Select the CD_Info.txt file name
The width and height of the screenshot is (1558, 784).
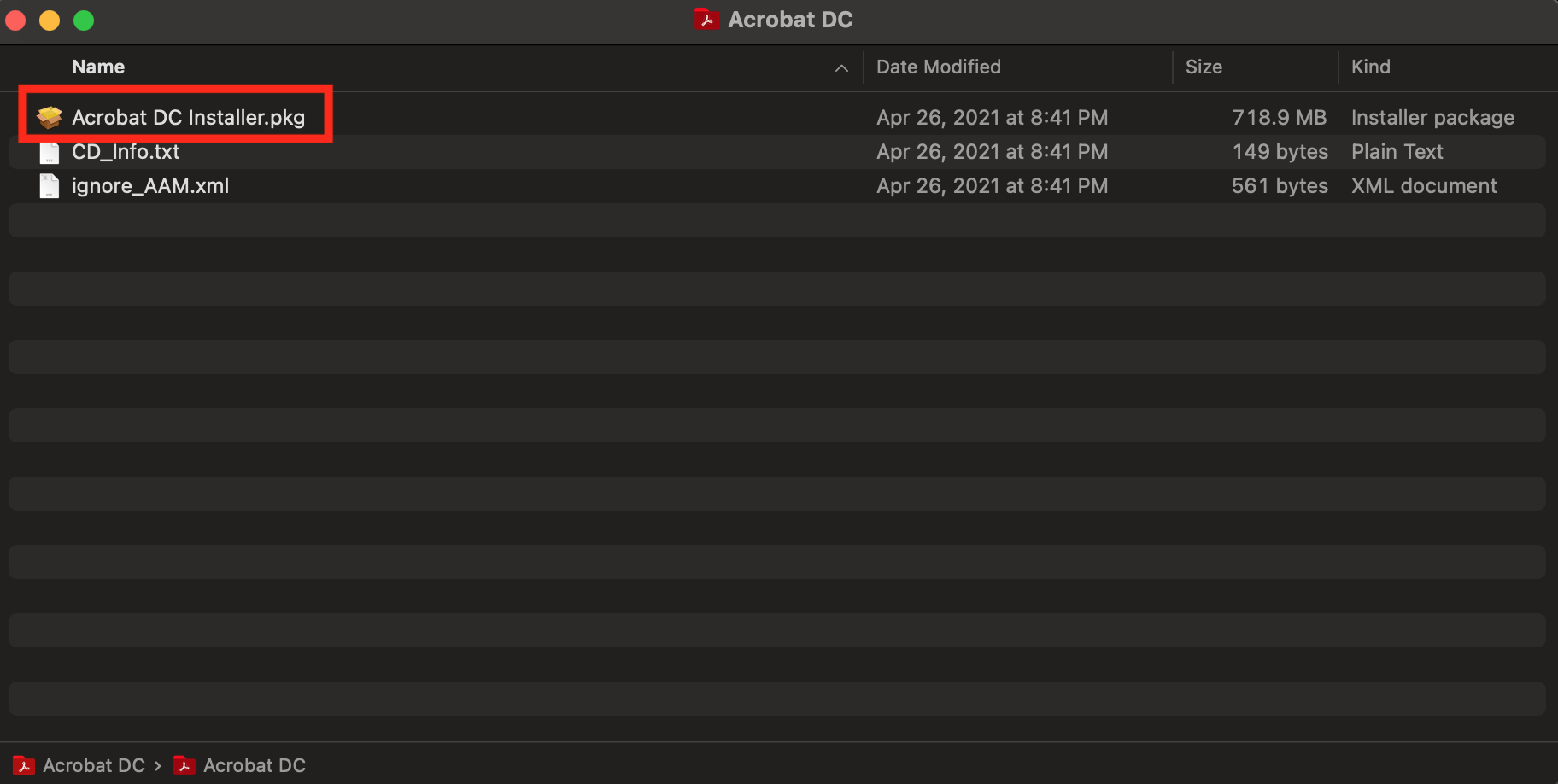(126, 152)
